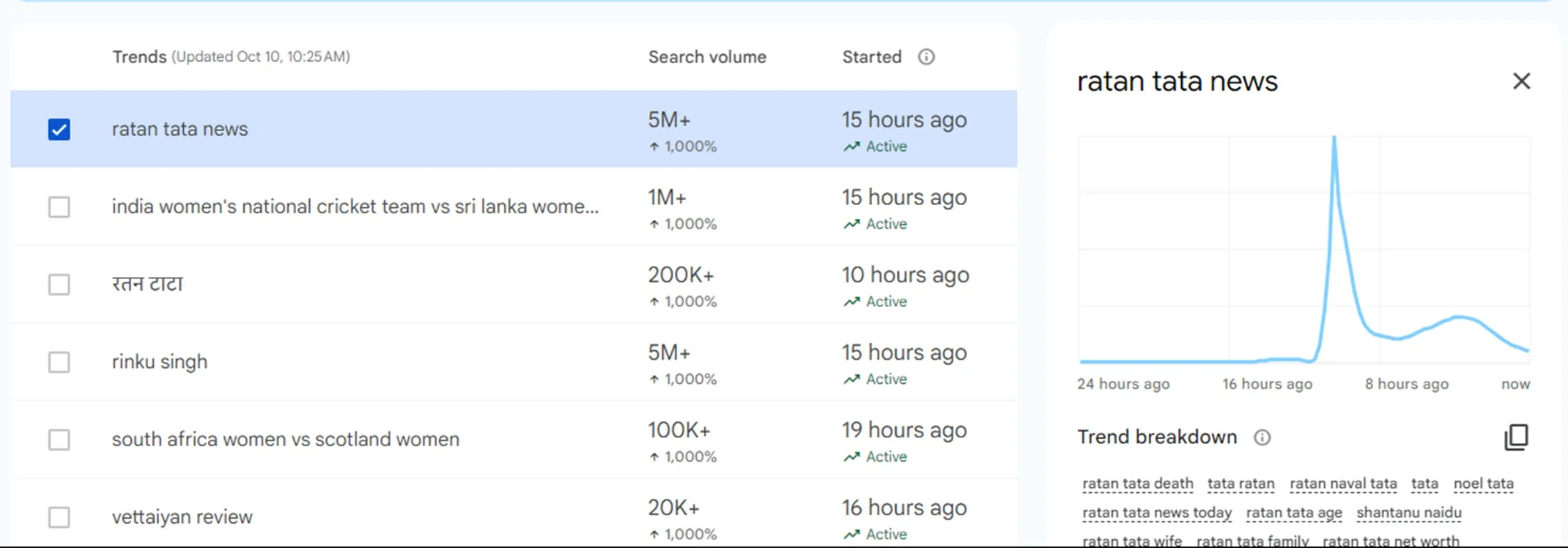Open ratan tata news today query
This screenshot has width=1568, height=548.
(1156, 513)
